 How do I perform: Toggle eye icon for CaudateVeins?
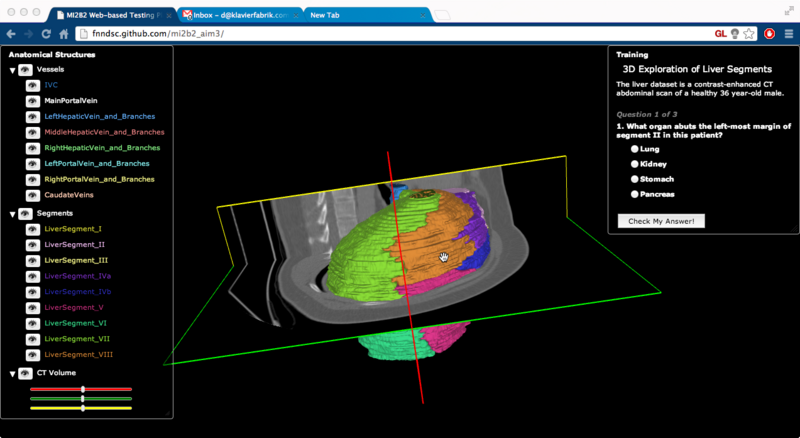click(x=33, y=195)
